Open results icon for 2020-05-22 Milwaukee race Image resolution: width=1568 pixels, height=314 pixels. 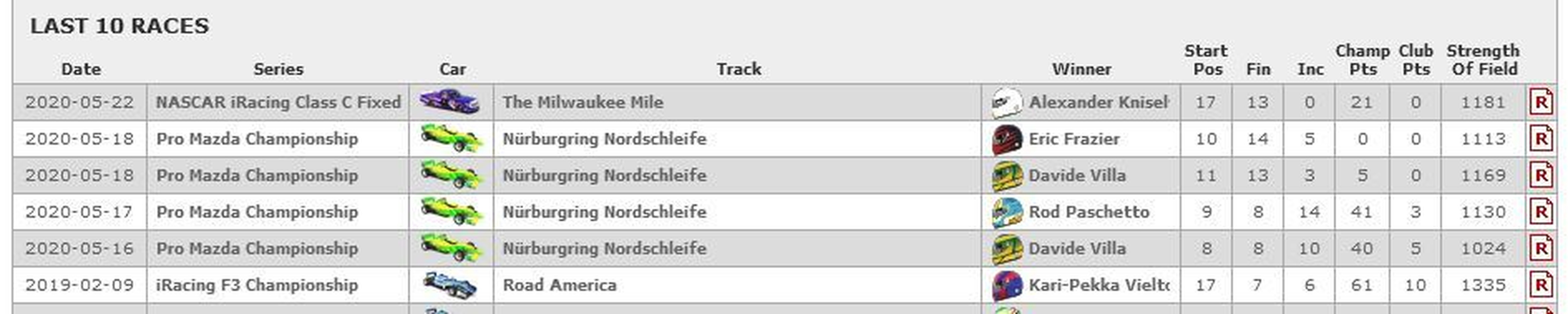[1540, 102]
